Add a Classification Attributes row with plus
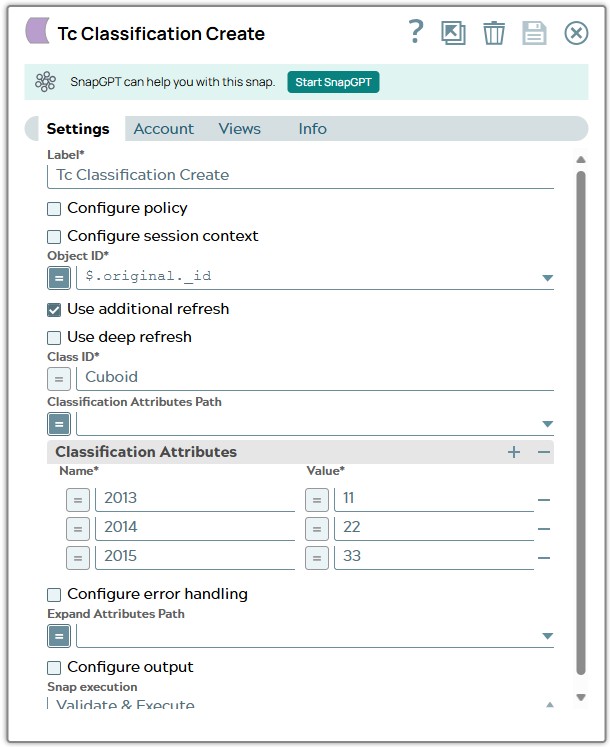Image resolution: width=610 pixels, height=747 pixels. pos(514,452)
